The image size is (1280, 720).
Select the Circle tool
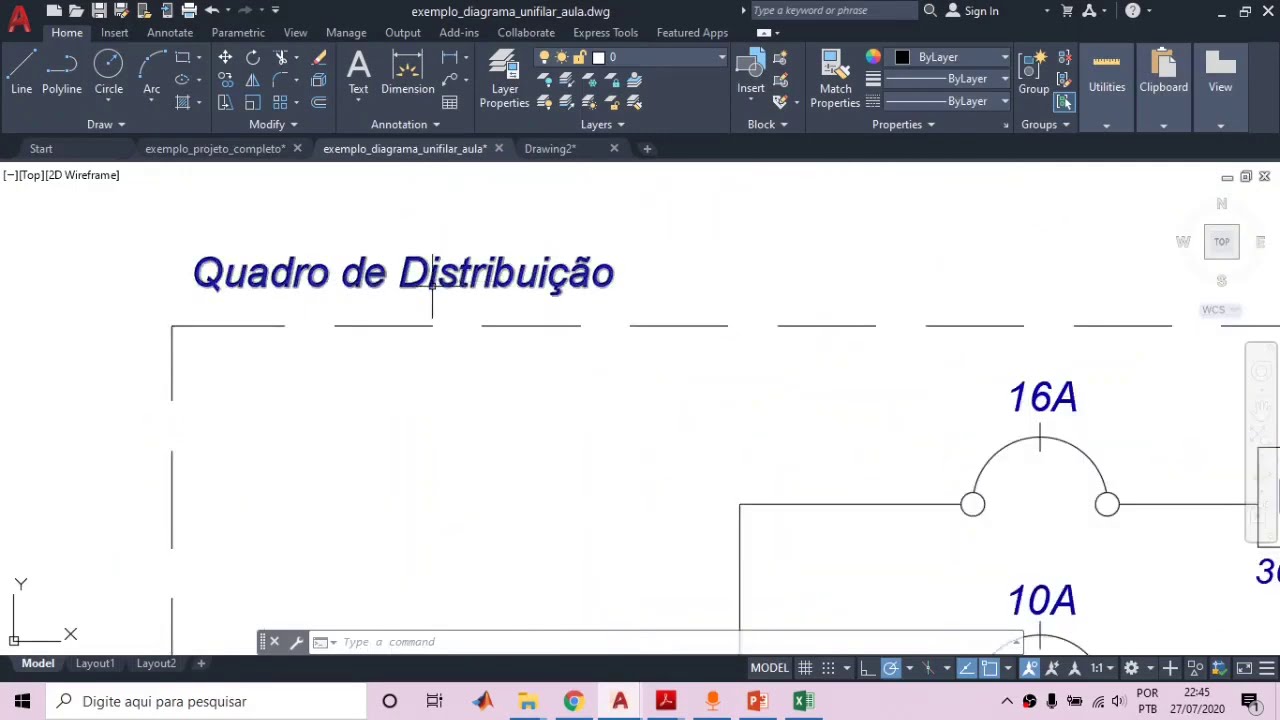[108, 74]
